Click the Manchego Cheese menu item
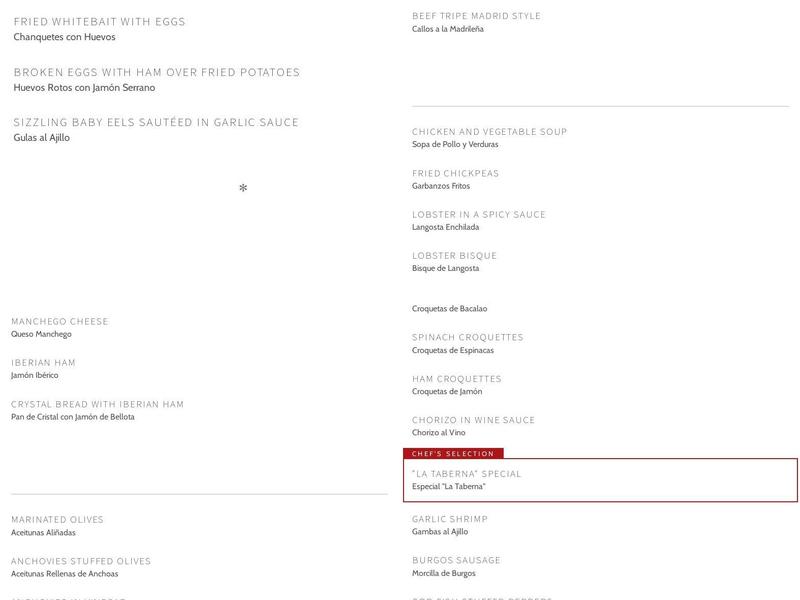 pyautogui.click(x=60, y=322)
